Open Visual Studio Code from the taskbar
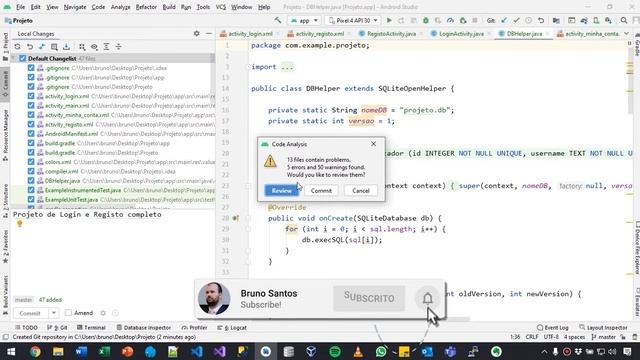The width and height of the screenshot is (640, 360). tap(196, 351)
